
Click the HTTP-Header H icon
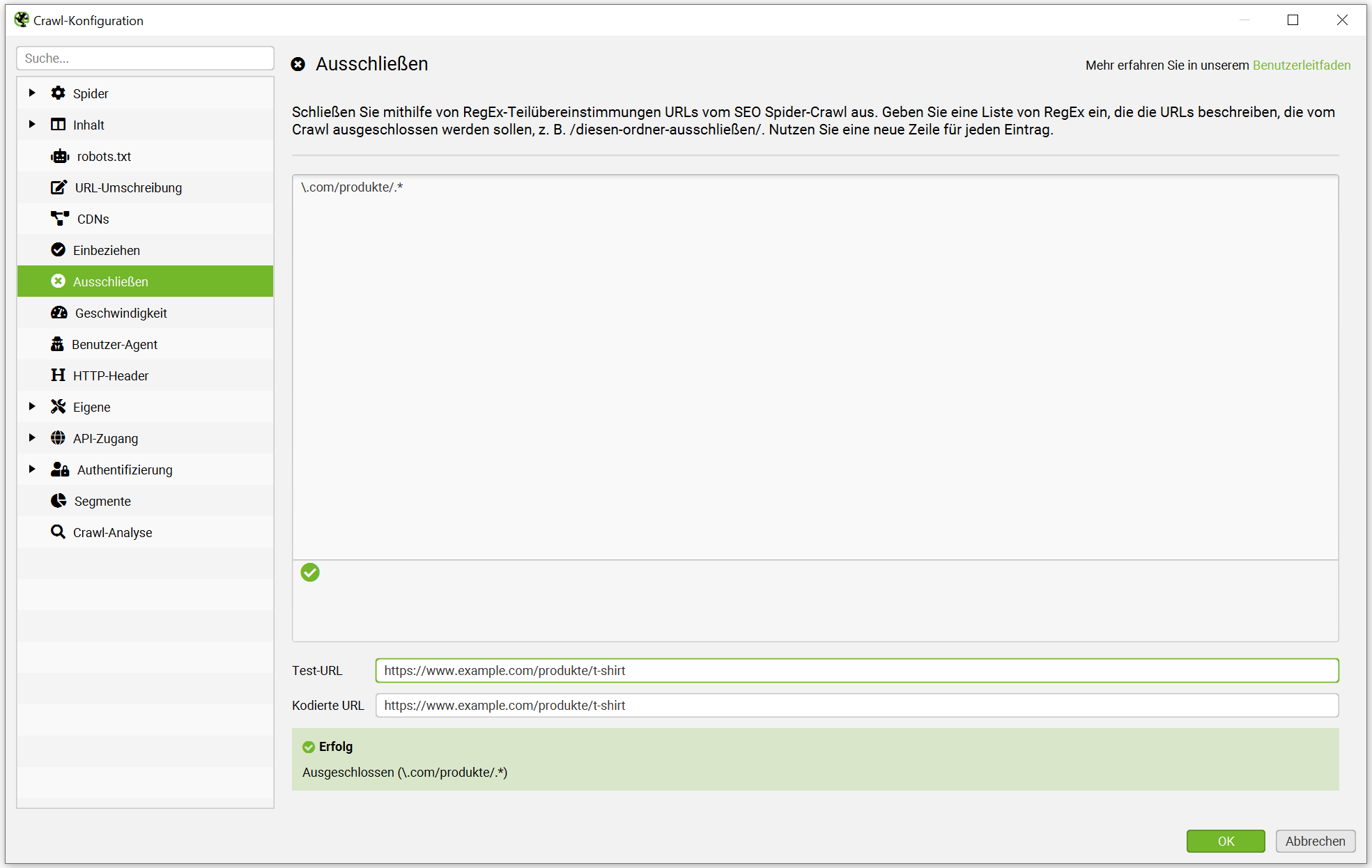[x=59, y=375]
